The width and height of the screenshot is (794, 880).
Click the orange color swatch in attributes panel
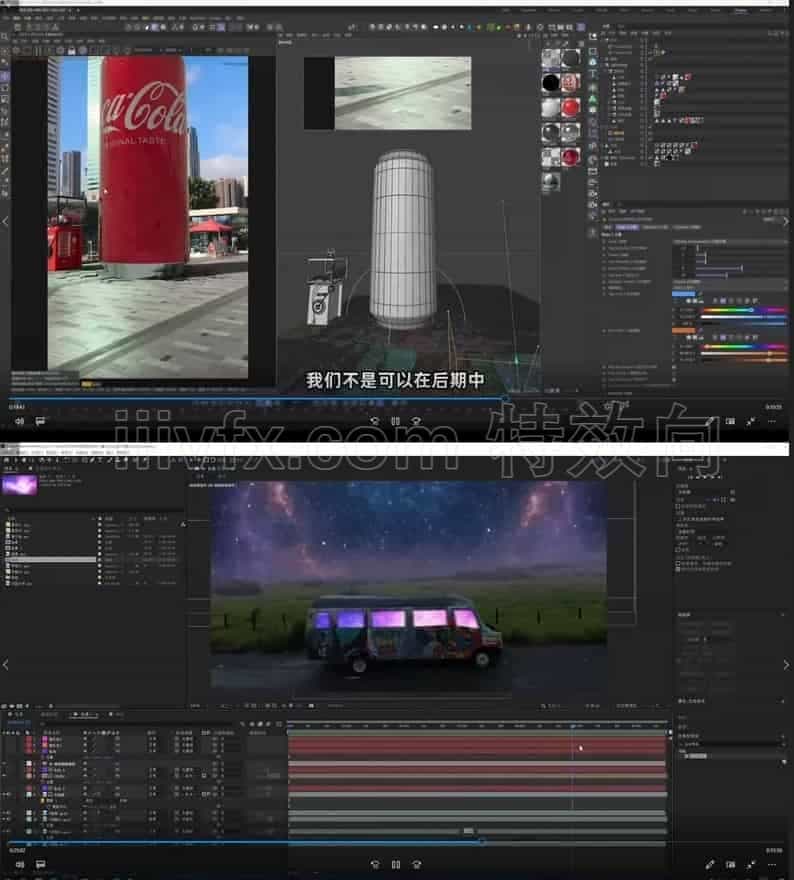(x=683, y=331)
